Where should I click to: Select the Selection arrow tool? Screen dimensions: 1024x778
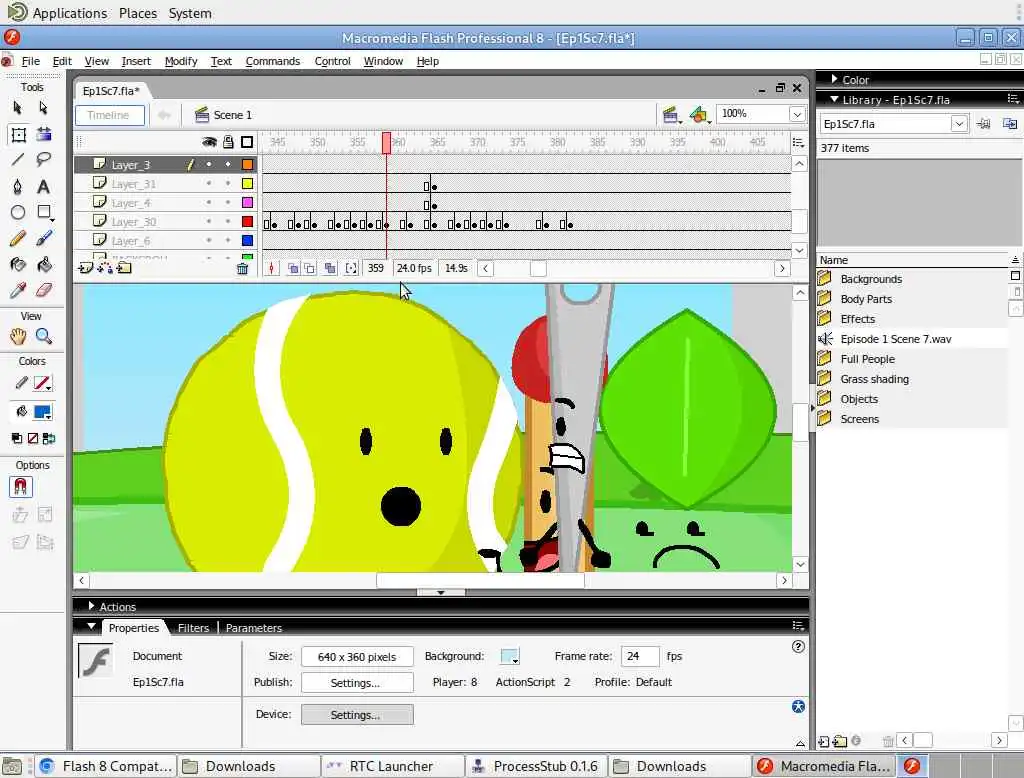18,108
